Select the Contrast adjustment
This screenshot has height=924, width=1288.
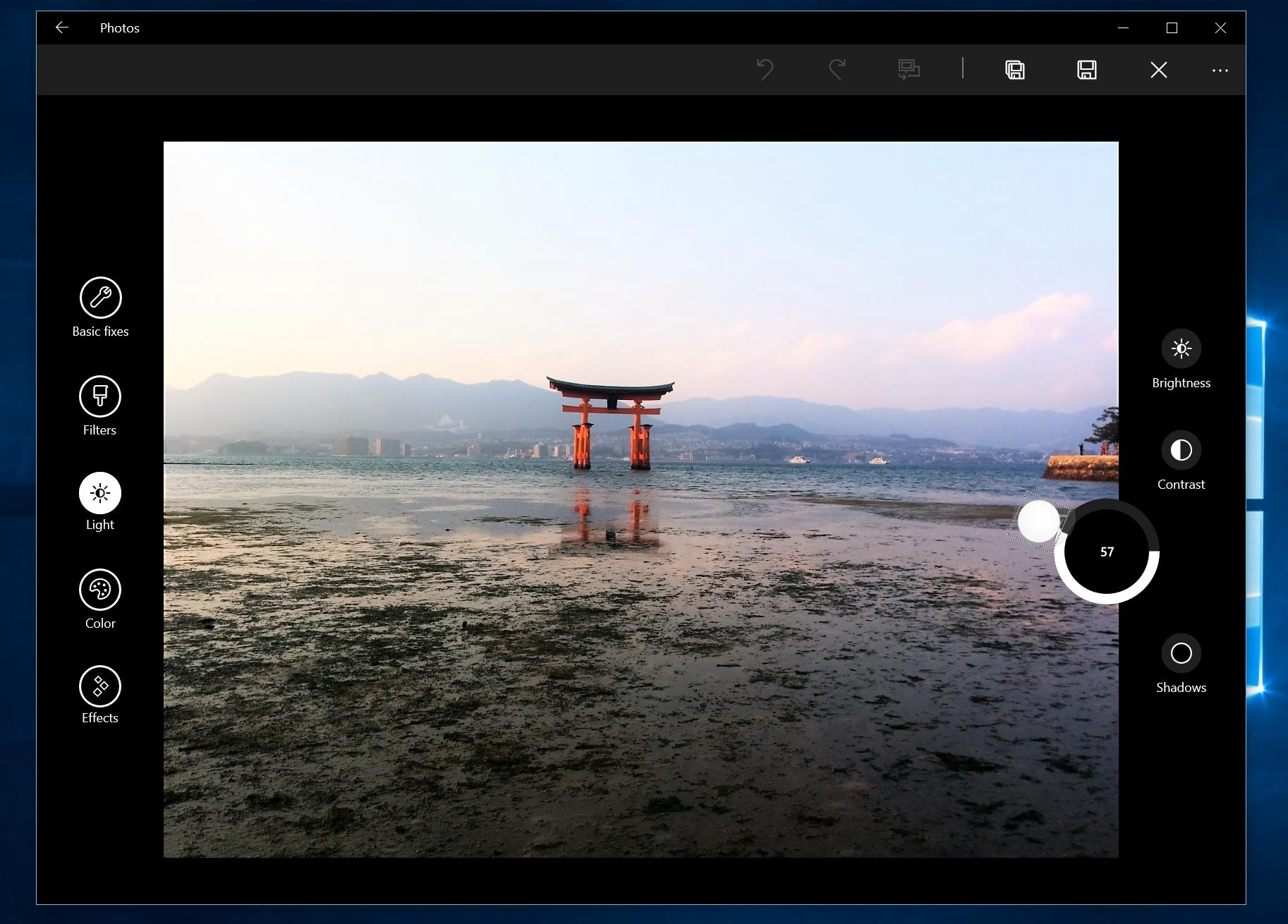[x=1181, y=450]
